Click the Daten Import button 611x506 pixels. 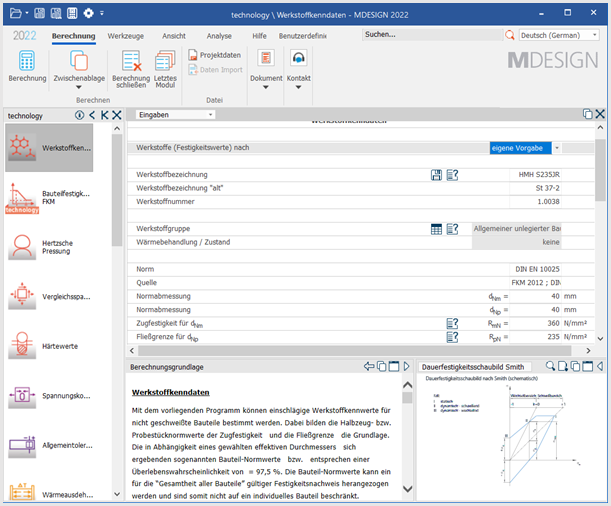[215, 70]
